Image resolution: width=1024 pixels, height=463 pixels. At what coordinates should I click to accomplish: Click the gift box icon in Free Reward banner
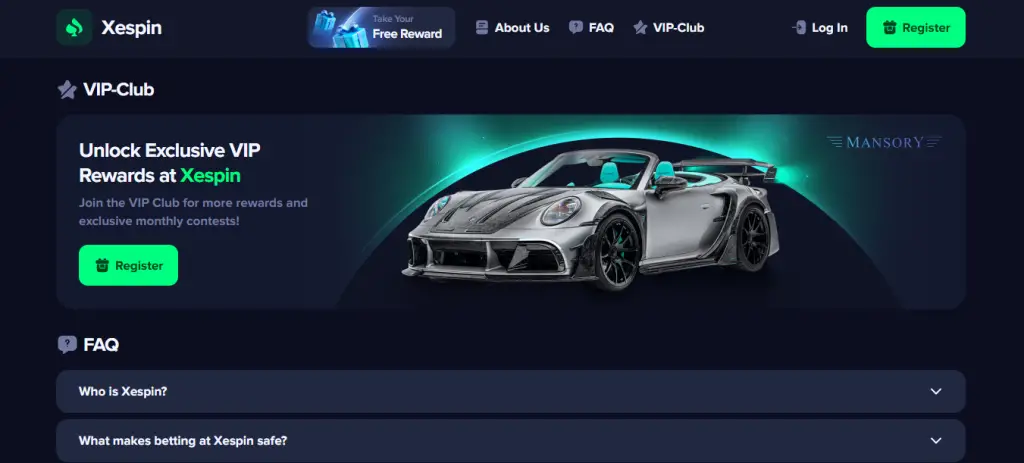click(x=340, y=29)
